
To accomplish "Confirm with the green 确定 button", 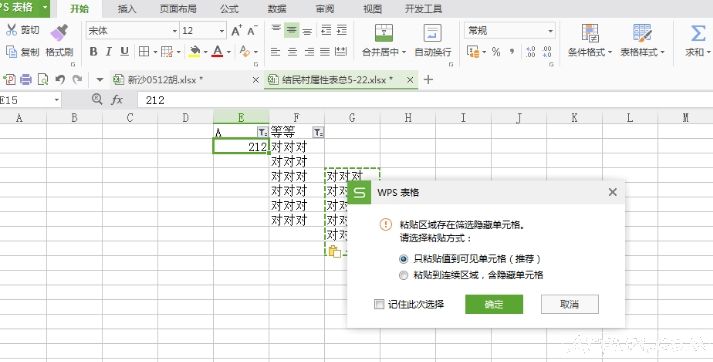I will pos(494,304).
